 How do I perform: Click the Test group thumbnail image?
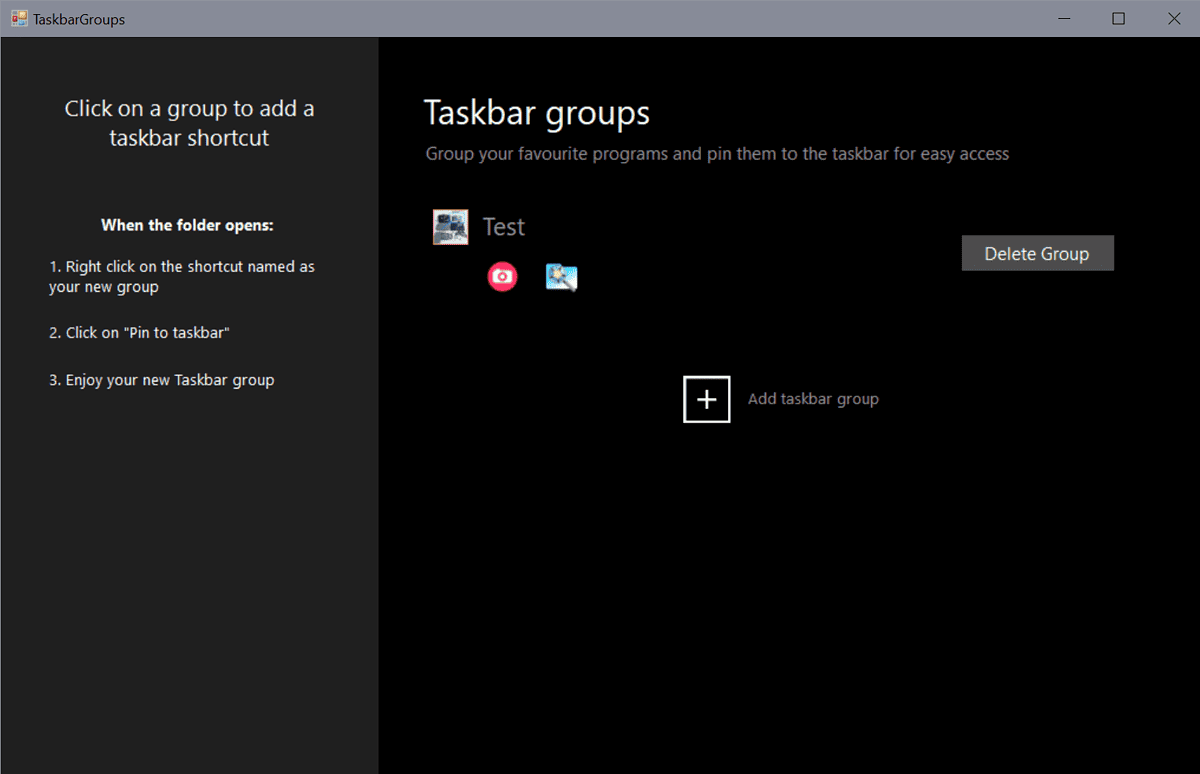tap(450, 226)
